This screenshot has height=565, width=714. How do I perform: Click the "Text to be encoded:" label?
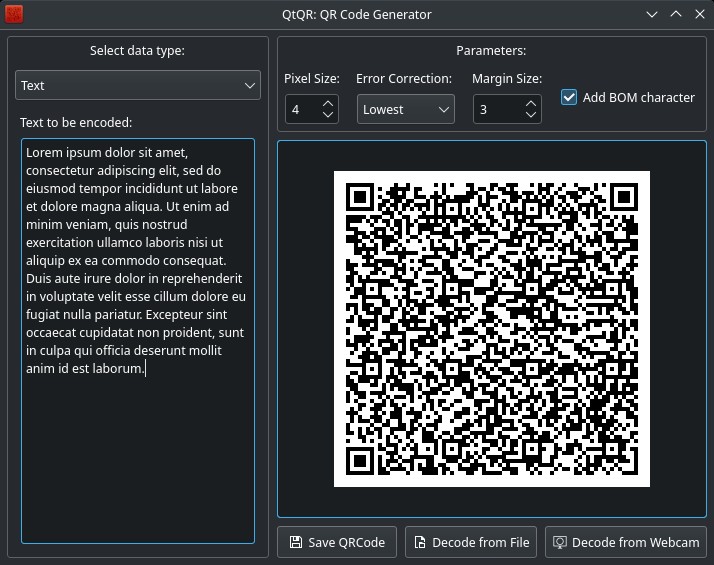[76, 122]
